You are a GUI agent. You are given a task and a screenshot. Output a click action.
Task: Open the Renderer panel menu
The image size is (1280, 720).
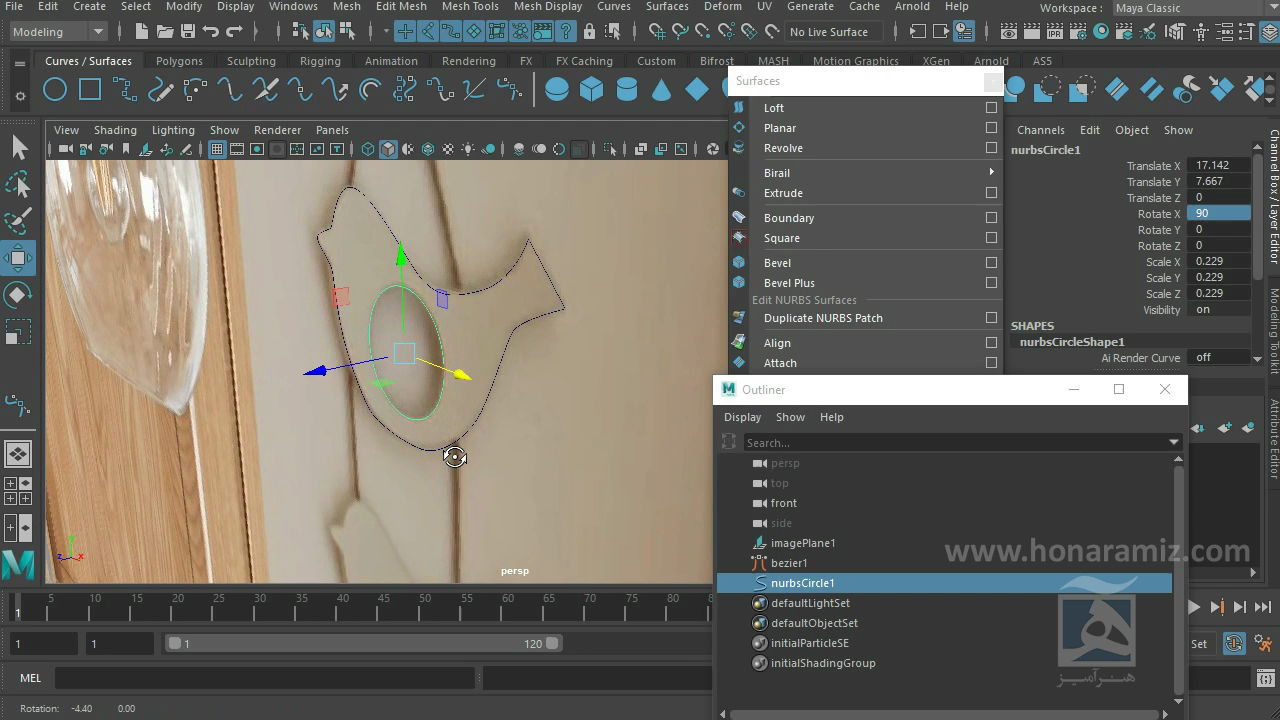tap(277, 130)
